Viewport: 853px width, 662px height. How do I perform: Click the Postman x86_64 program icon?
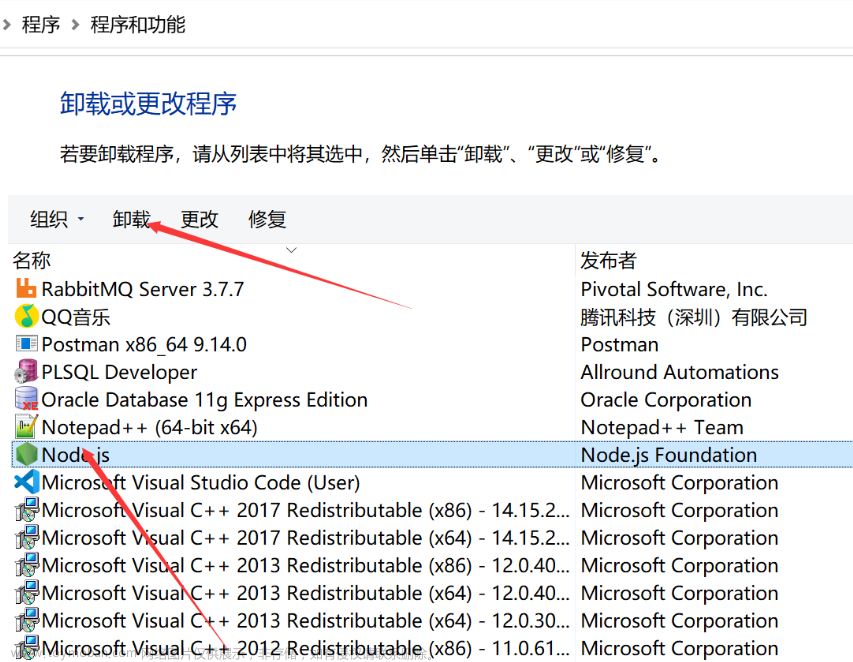click(x=26, y=344)
